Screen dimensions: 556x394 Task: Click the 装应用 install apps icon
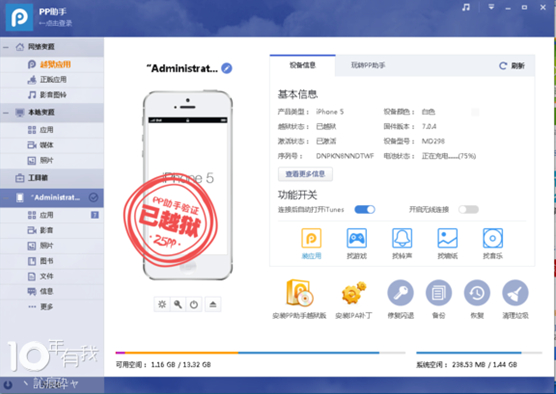click(311, 238)
